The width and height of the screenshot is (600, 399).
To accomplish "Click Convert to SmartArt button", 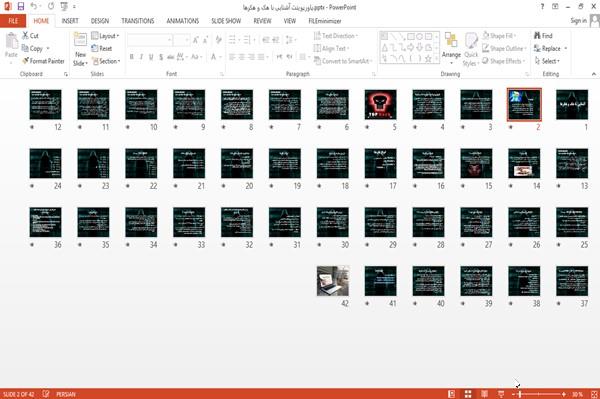I will point(342,61).
